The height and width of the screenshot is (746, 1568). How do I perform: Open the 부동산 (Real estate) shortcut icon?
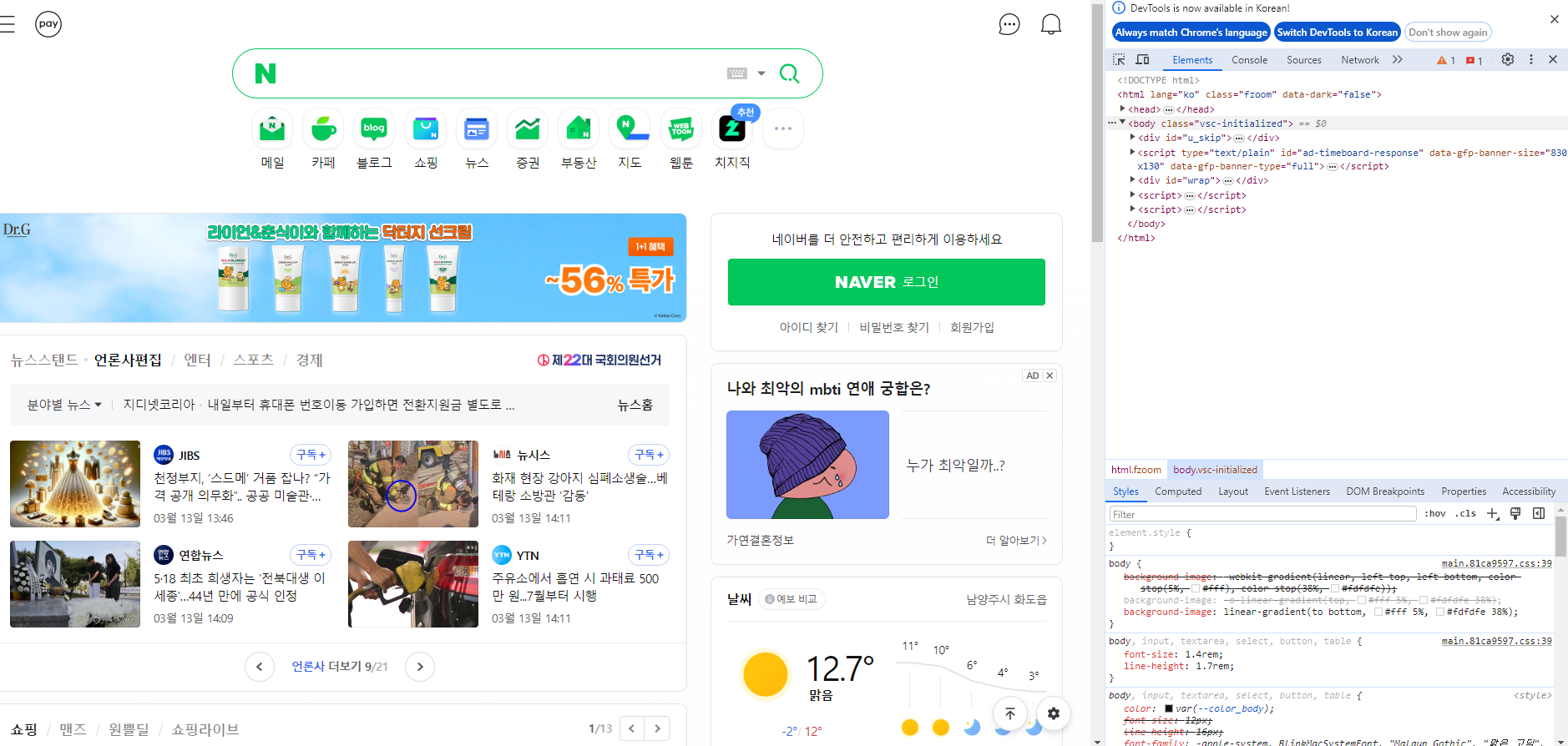coord(579,129)
